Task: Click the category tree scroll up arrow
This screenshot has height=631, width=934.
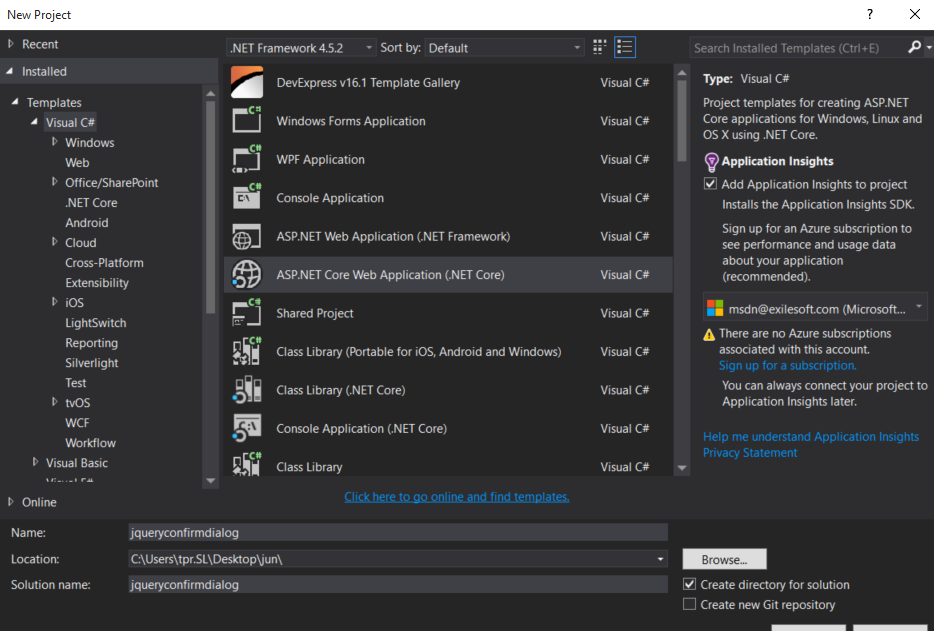Action: click(x=210, y=94)
